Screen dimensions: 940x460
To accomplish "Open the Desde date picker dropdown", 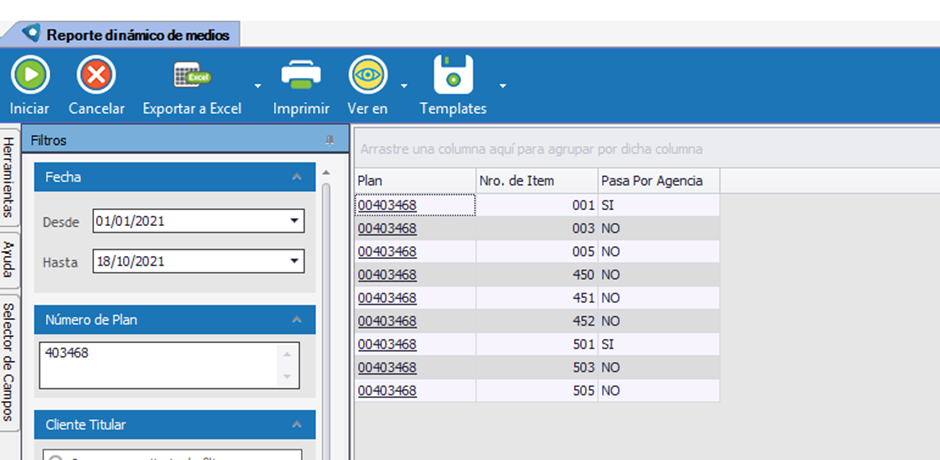I will [294, 221].
